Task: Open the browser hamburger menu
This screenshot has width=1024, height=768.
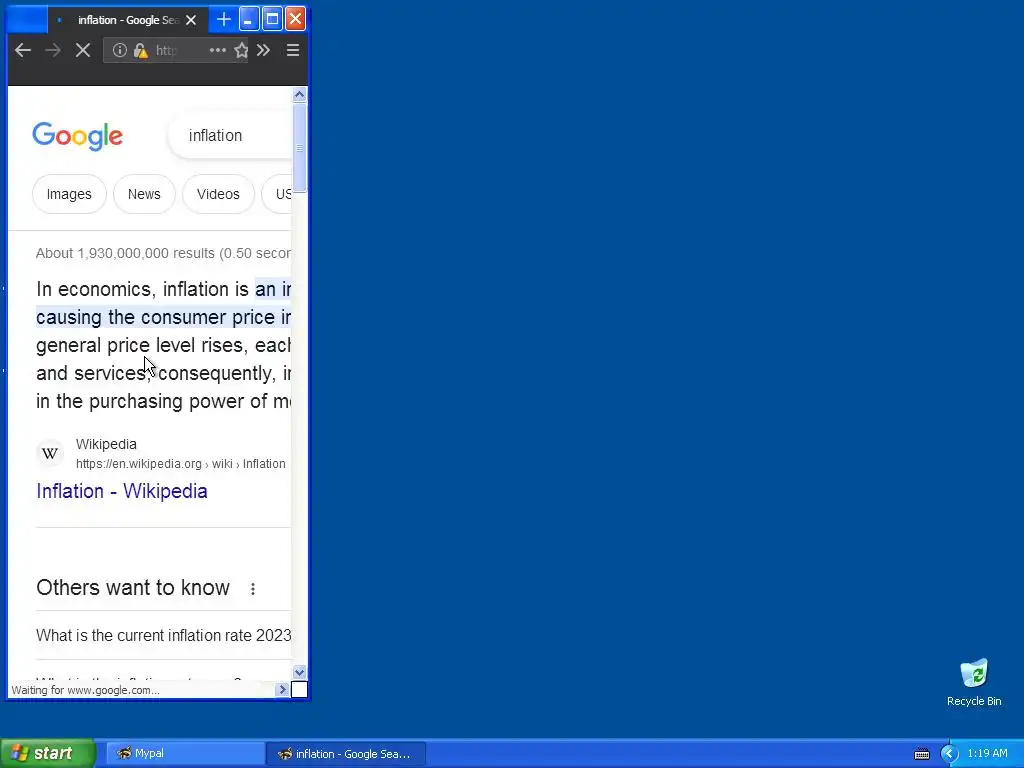Action: click(293, 50)
